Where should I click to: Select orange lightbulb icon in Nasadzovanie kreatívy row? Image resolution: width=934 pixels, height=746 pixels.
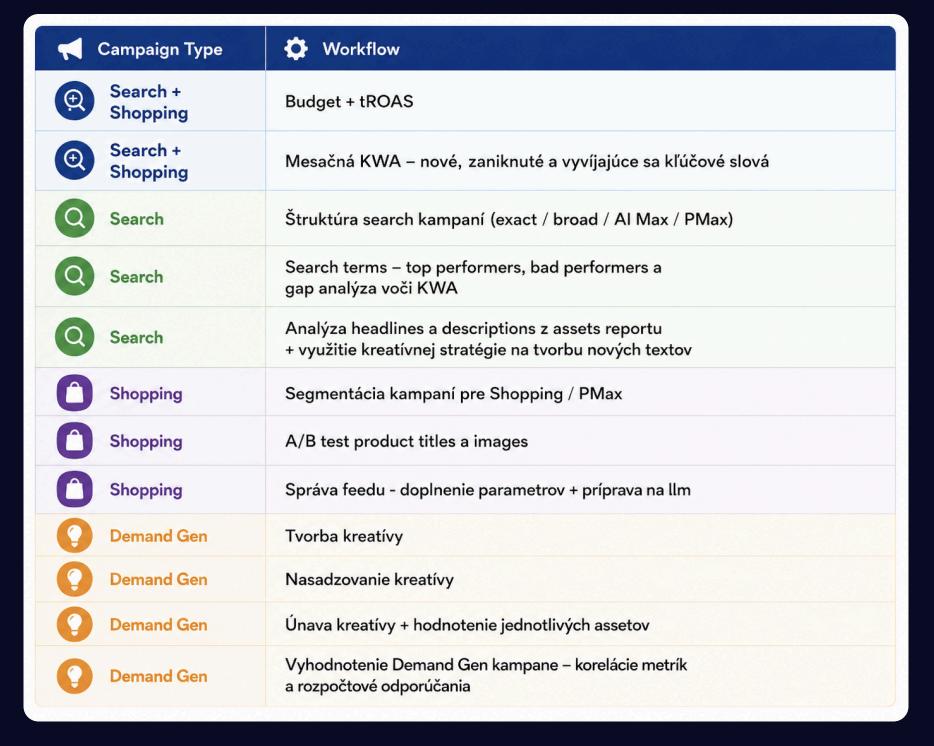pos(74,579)
